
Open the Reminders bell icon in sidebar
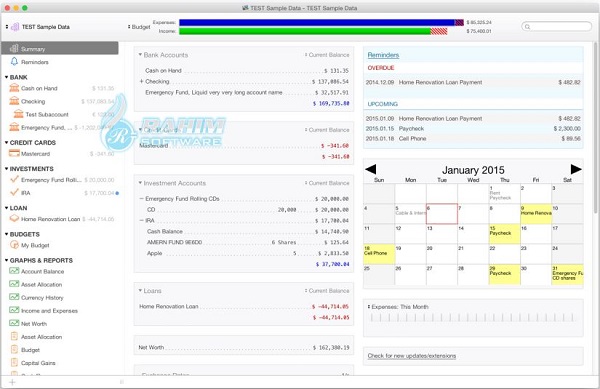point(14,62)
